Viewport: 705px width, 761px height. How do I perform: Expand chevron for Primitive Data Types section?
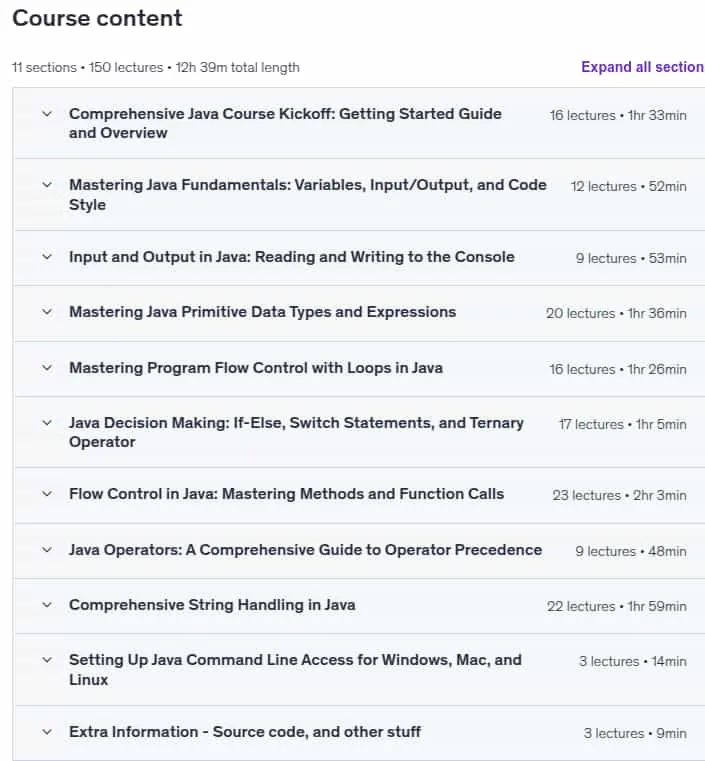click(47, 312)
